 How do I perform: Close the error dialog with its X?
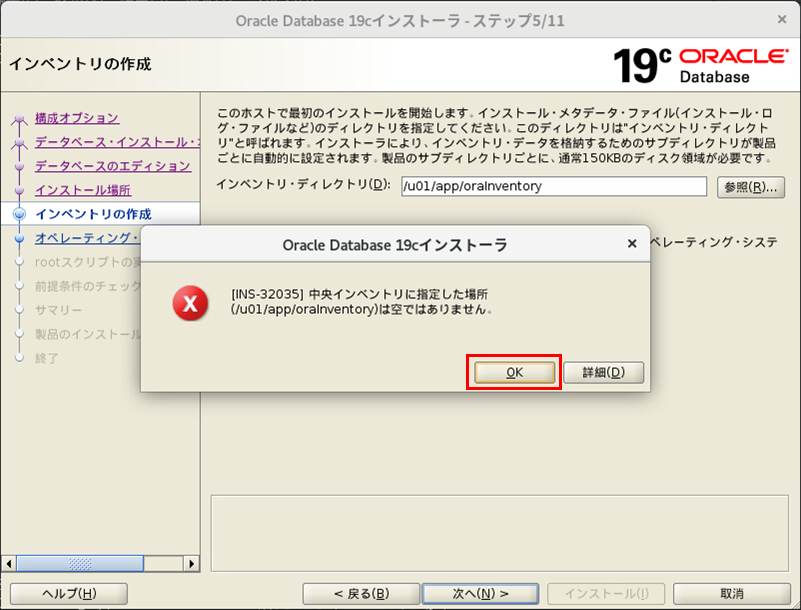(x=632, y=243)
